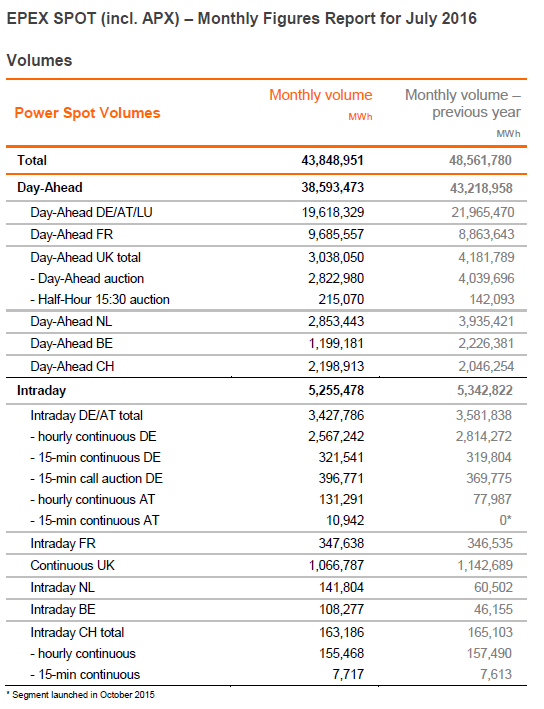Click the Half-Hour 15:30 auction label
Image resolution: width=544 pixels, height=709 pixels.
click(100, 299)
